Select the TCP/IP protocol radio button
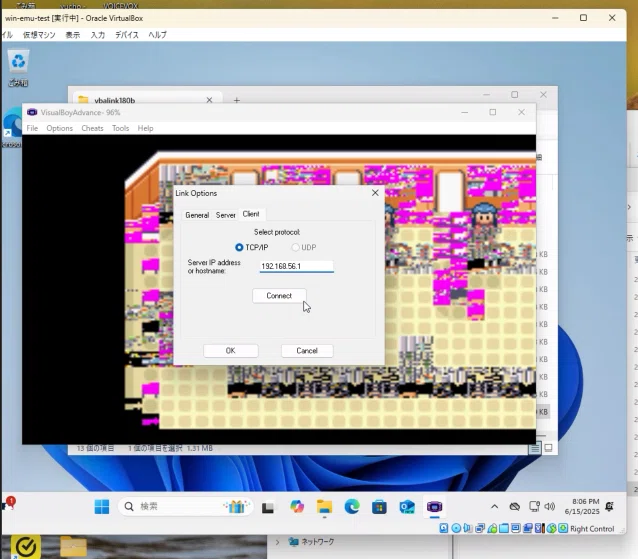The image size is (638, 559). point(239,247)
